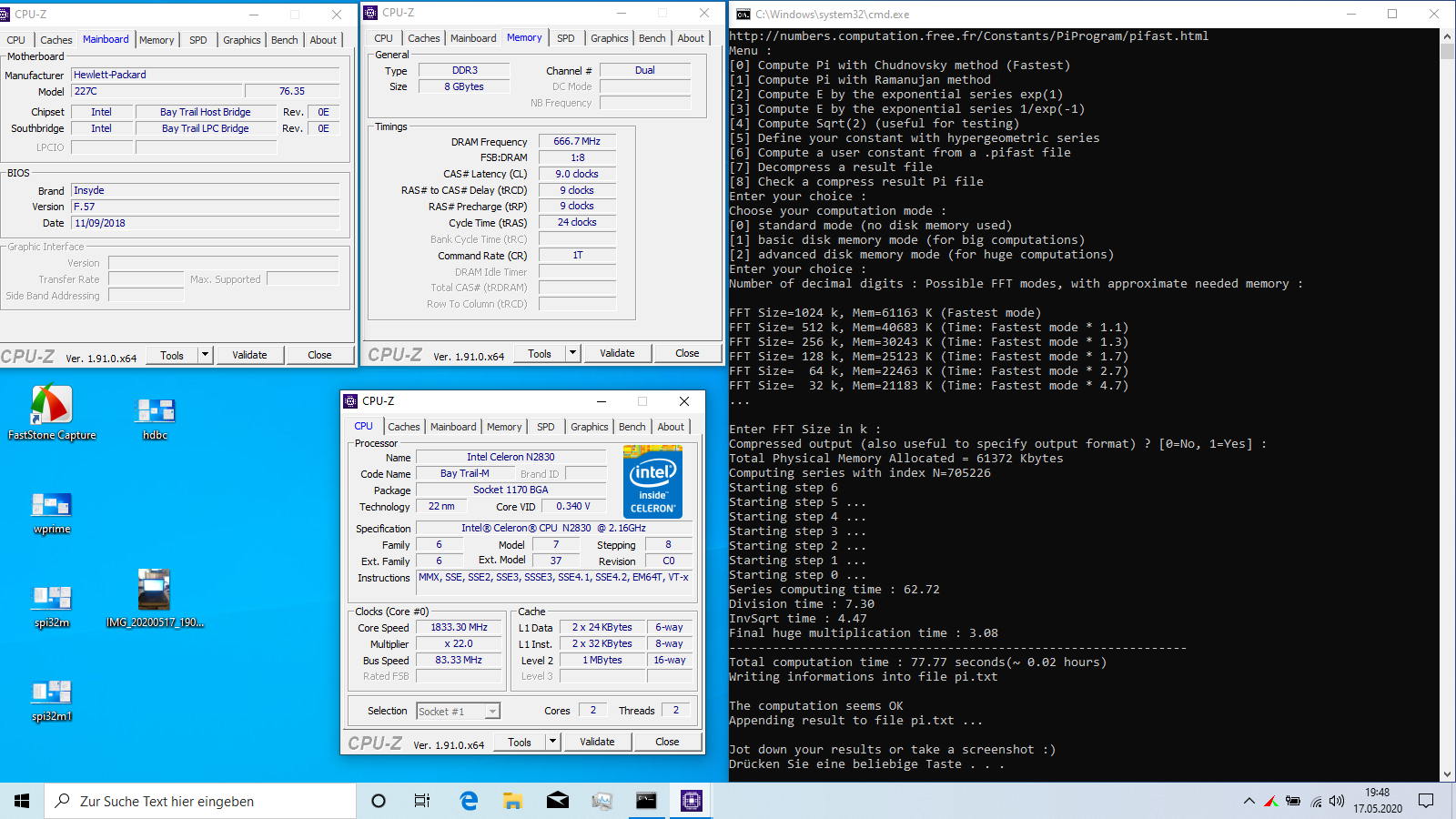The height and width of the screenshot is (819, 1456).
Task: Open Bench tab in top-left CPU-Z window
Action: (x=285, y=40)
